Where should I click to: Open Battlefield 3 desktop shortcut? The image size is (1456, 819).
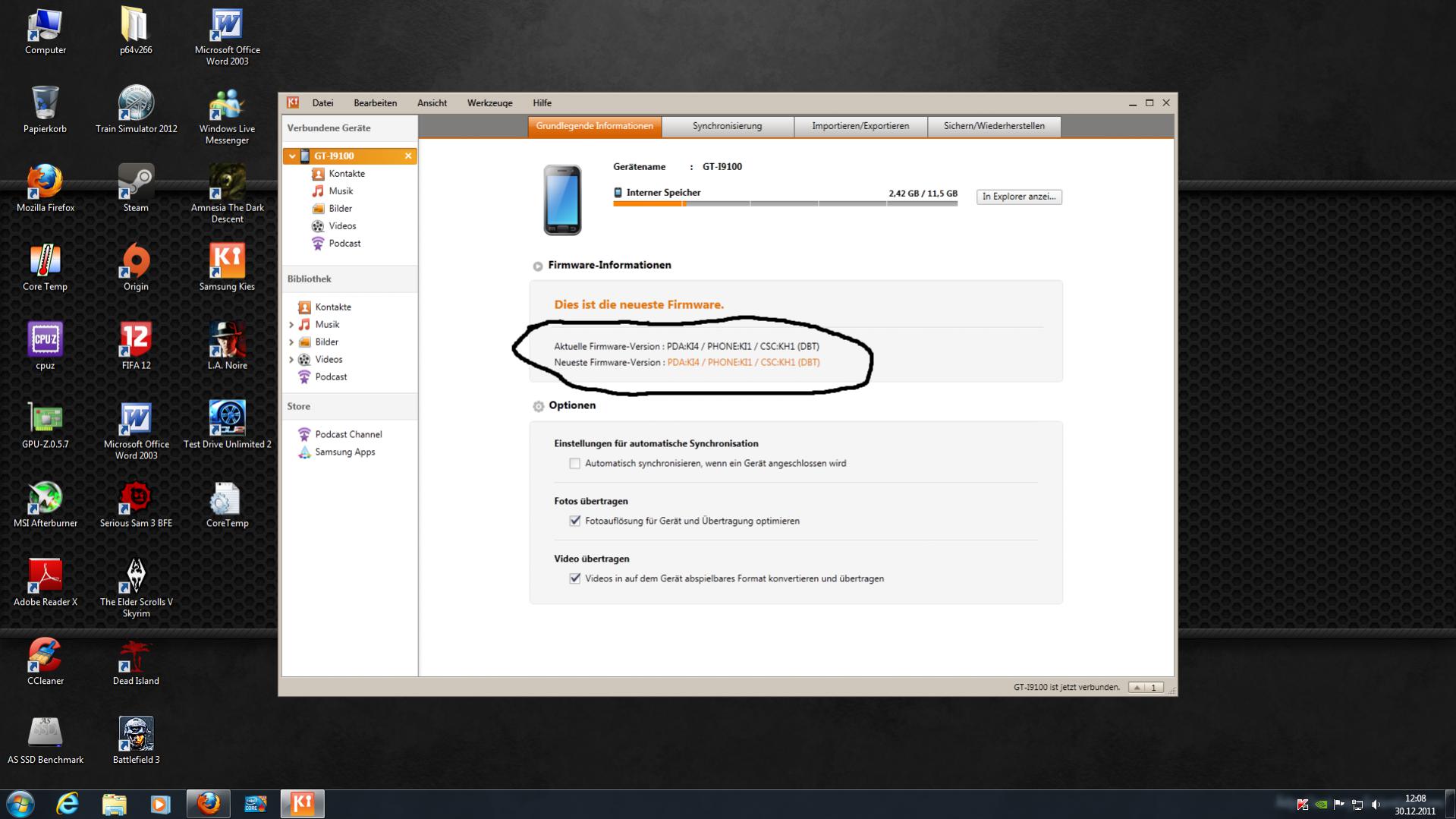pos(136,741)
